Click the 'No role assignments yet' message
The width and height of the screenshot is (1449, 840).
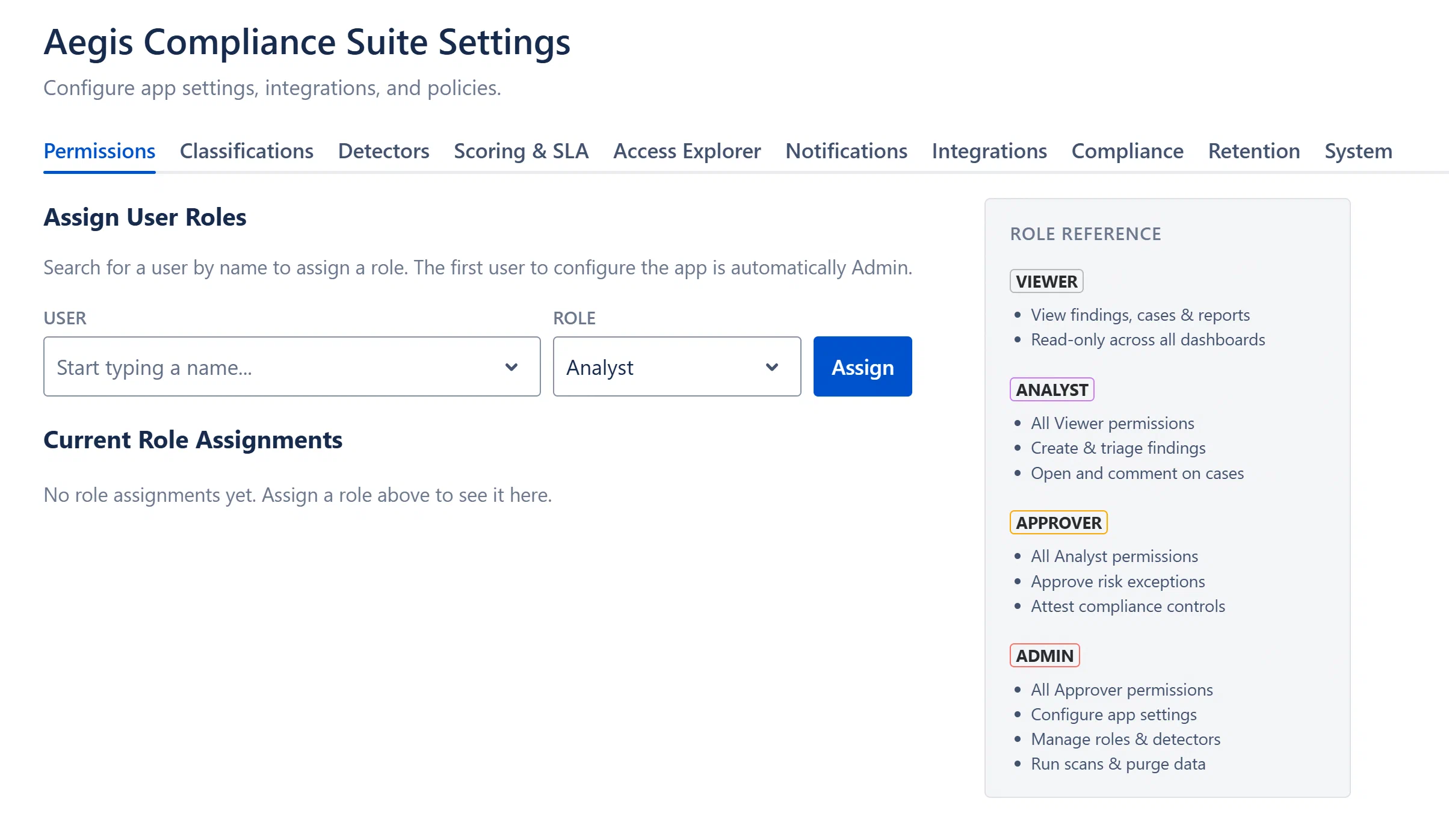(x=298, y=495)
